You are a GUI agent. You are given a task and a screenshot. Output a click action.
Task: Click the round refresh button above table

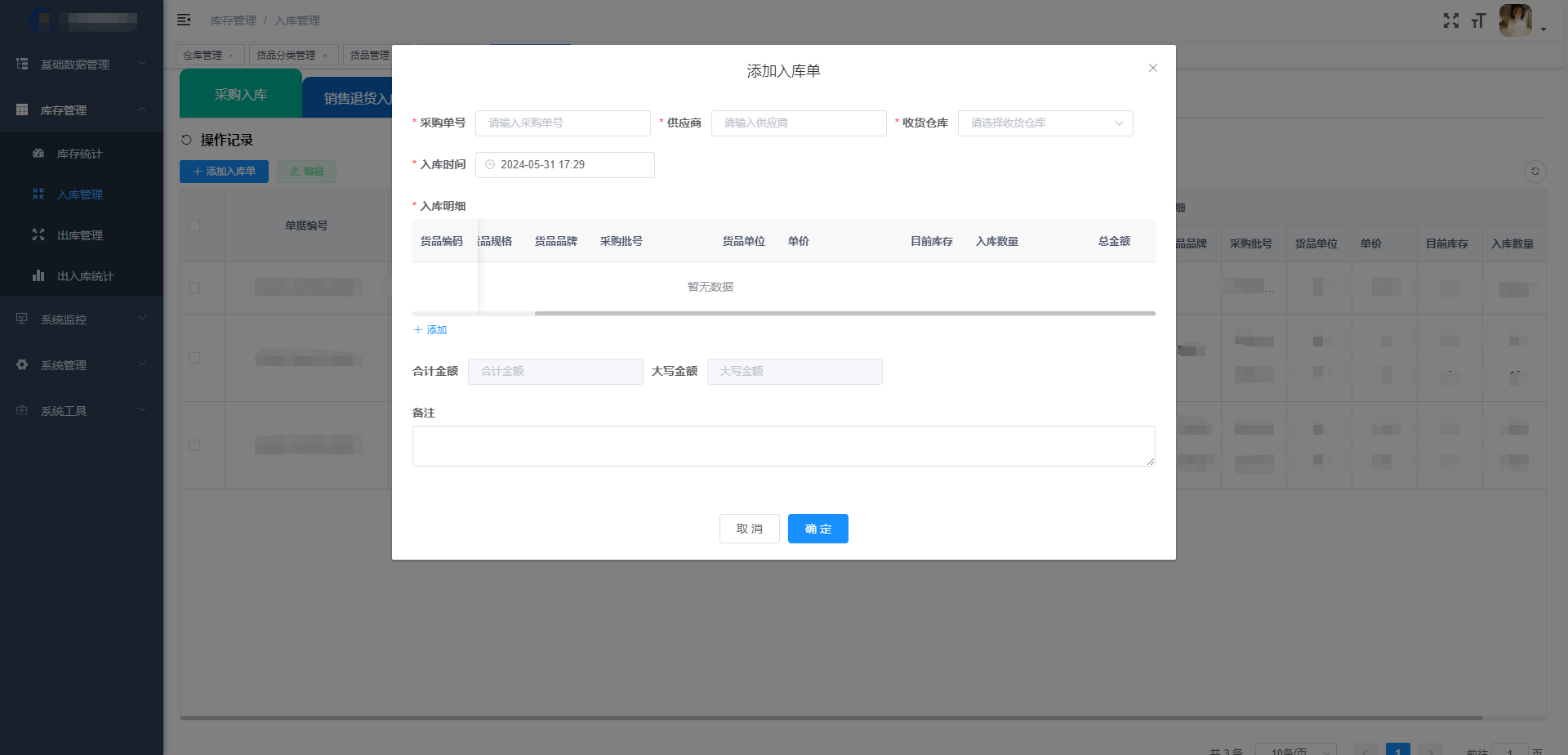pos(1535,171)
